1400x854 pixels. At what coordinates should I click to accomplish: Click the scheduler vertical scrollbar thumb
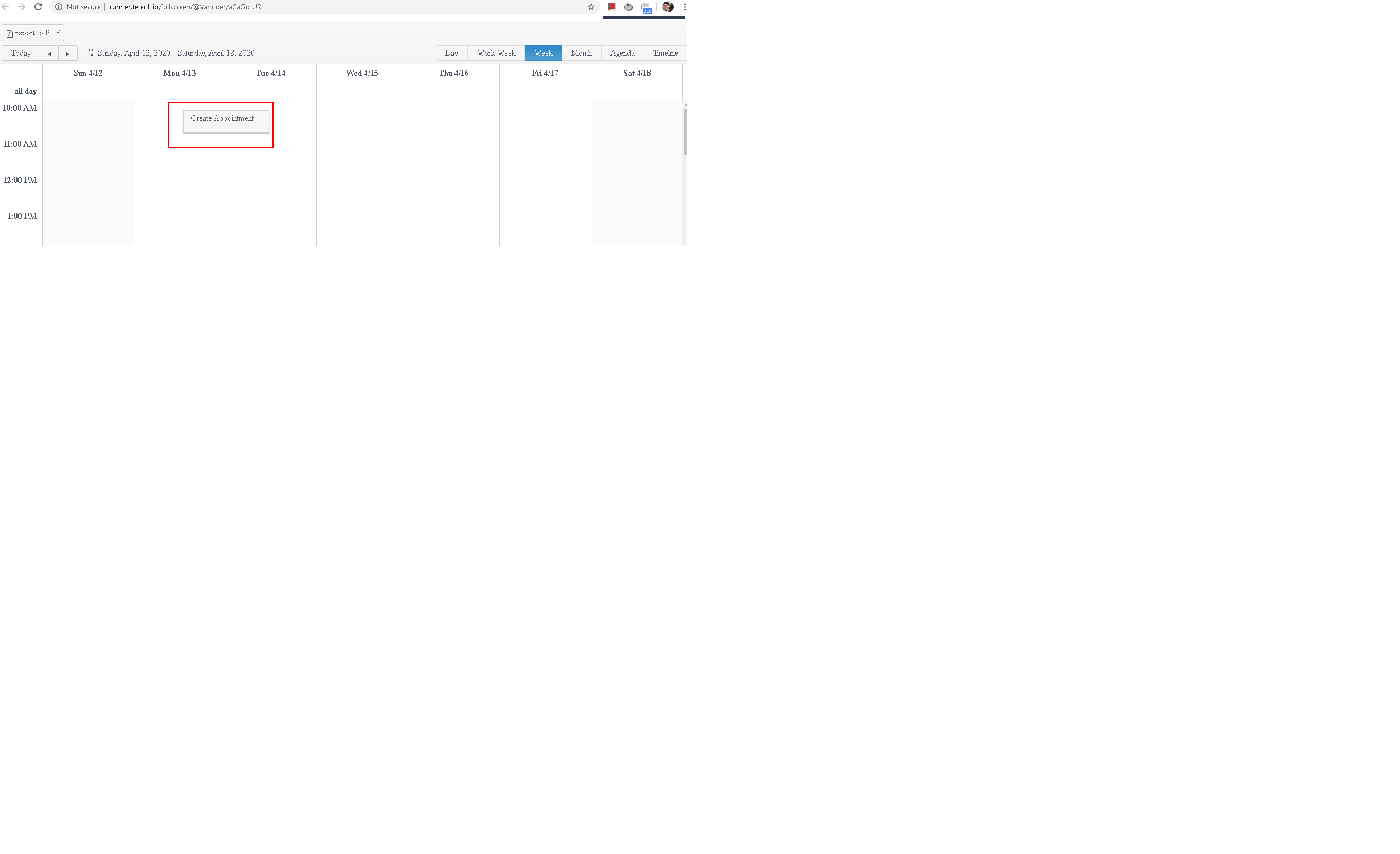pos(685,132)
